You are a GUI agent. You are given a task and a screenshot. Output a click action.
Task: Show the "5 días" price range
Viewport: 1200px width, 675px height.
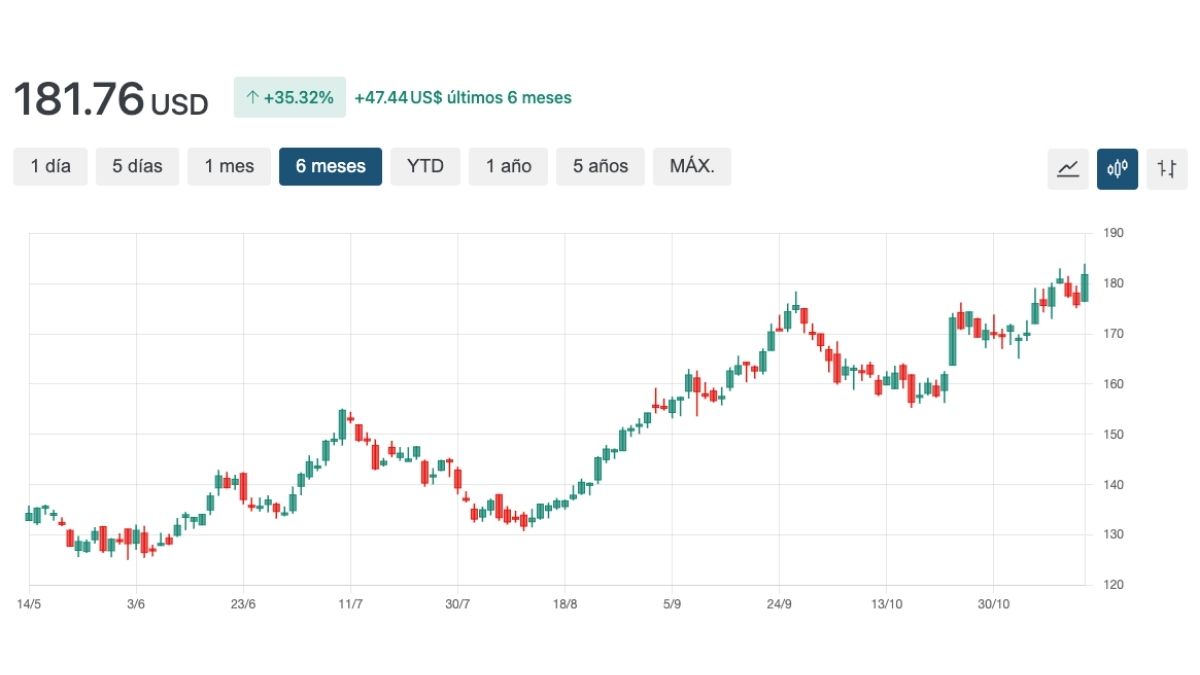click(x=137, y=167)
